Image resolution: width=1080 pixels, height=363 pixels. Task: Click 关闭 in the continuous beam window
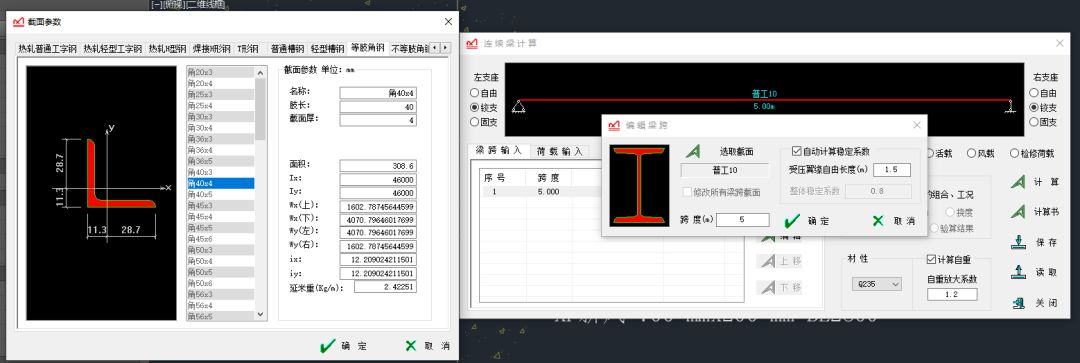tap(1035, 302)
